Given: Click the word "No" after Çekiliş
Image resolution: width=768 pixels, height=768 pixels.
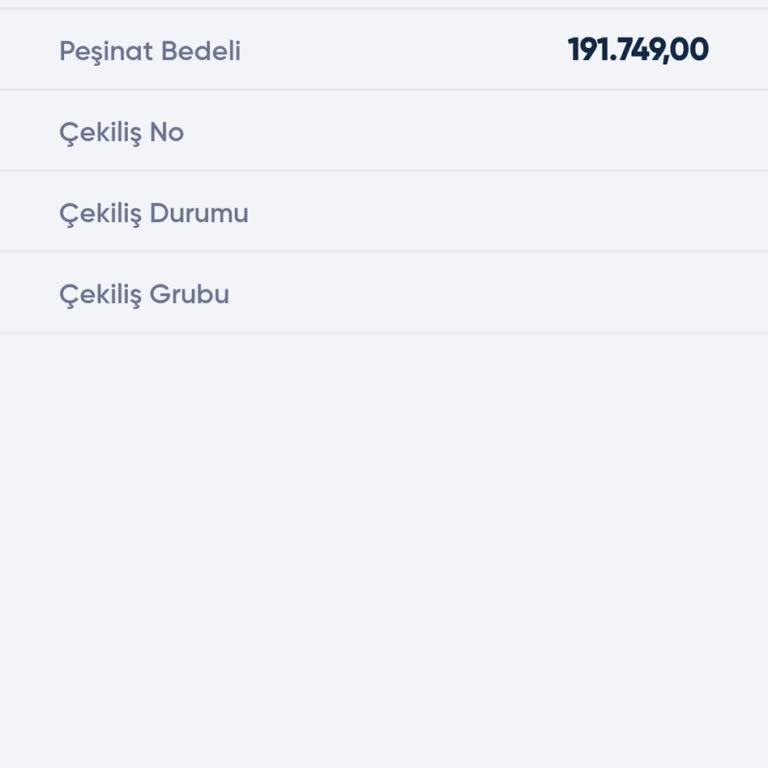Looking at the screenshot, I should pyautogui.click(x=167, y=132).
